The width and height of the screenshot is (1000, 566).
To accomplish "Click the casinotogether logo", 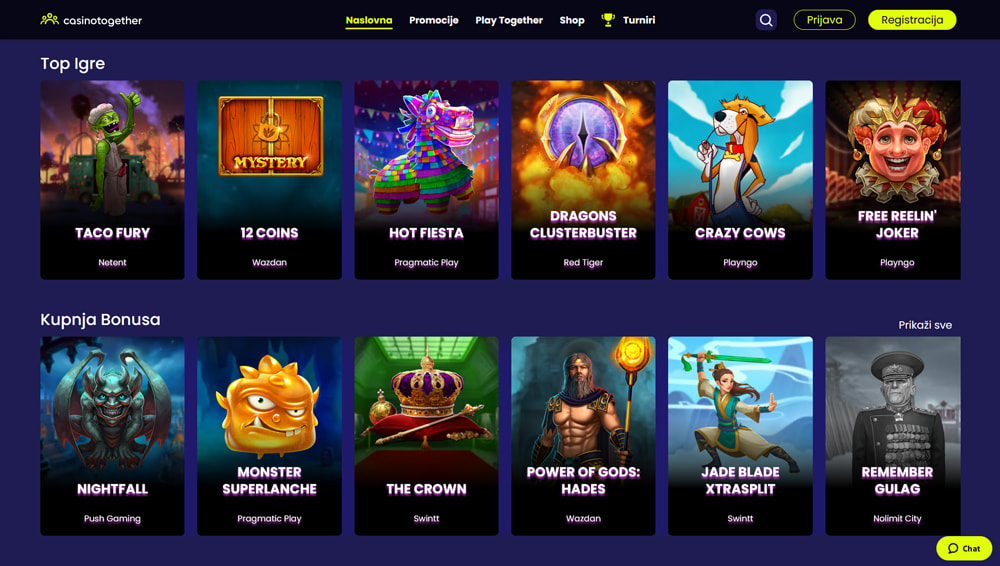I will (x=91, y=20).
